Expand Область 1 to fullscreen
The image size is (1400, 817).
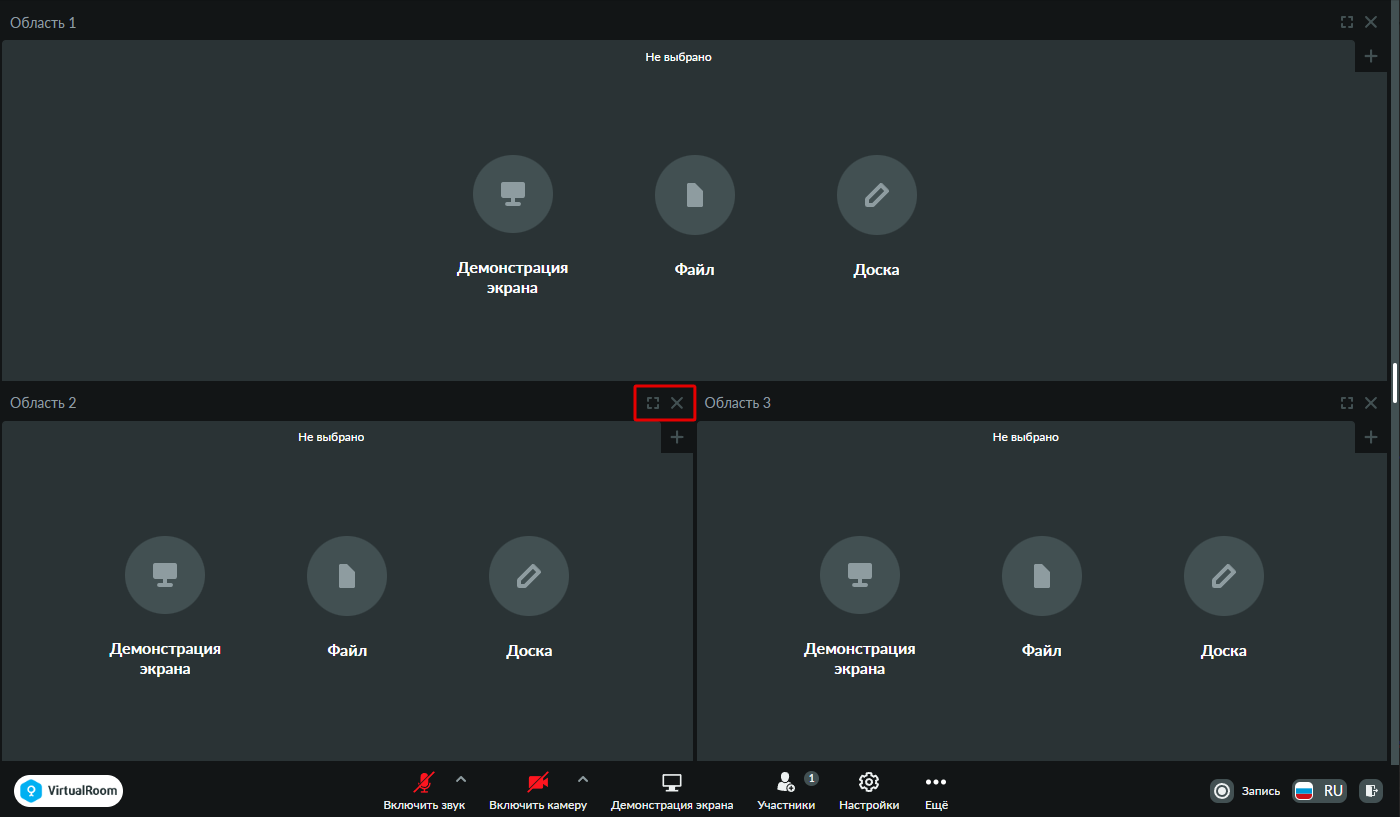click(1347, 22)
